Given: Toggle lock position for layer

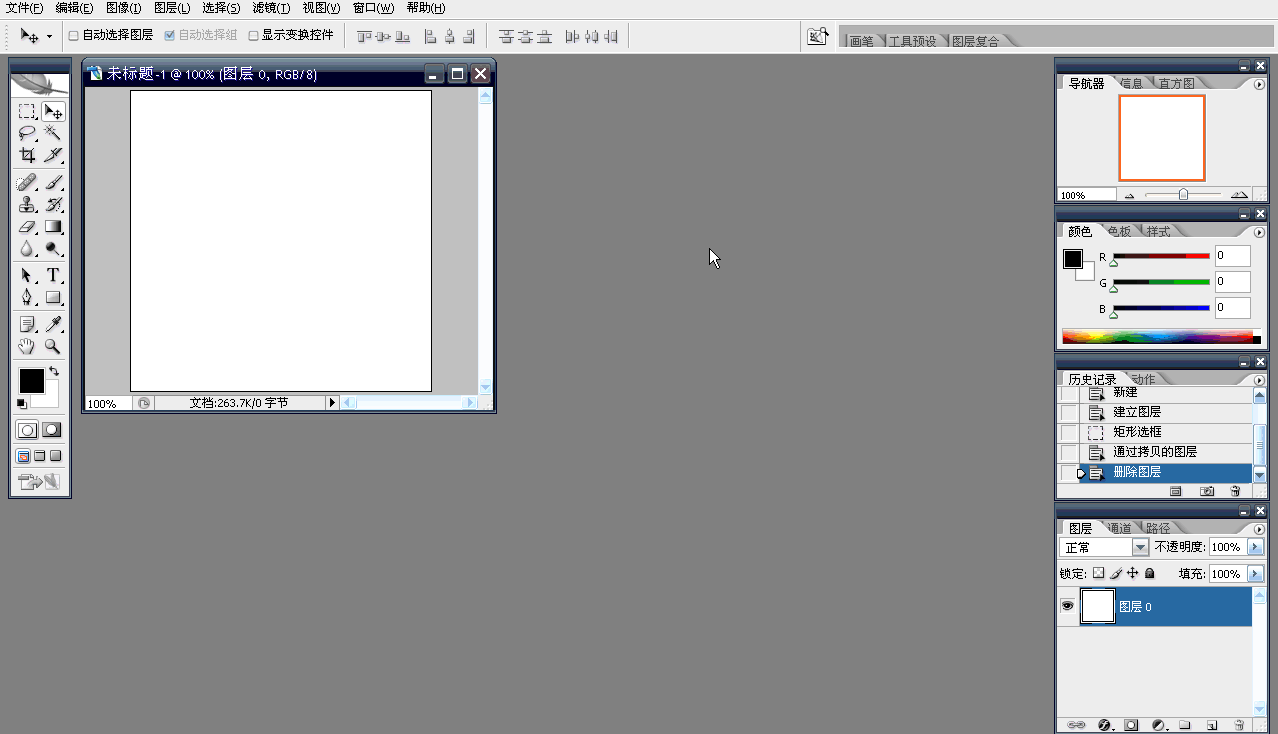Looking at the screenshot, I should click(x=1133, y=574).
